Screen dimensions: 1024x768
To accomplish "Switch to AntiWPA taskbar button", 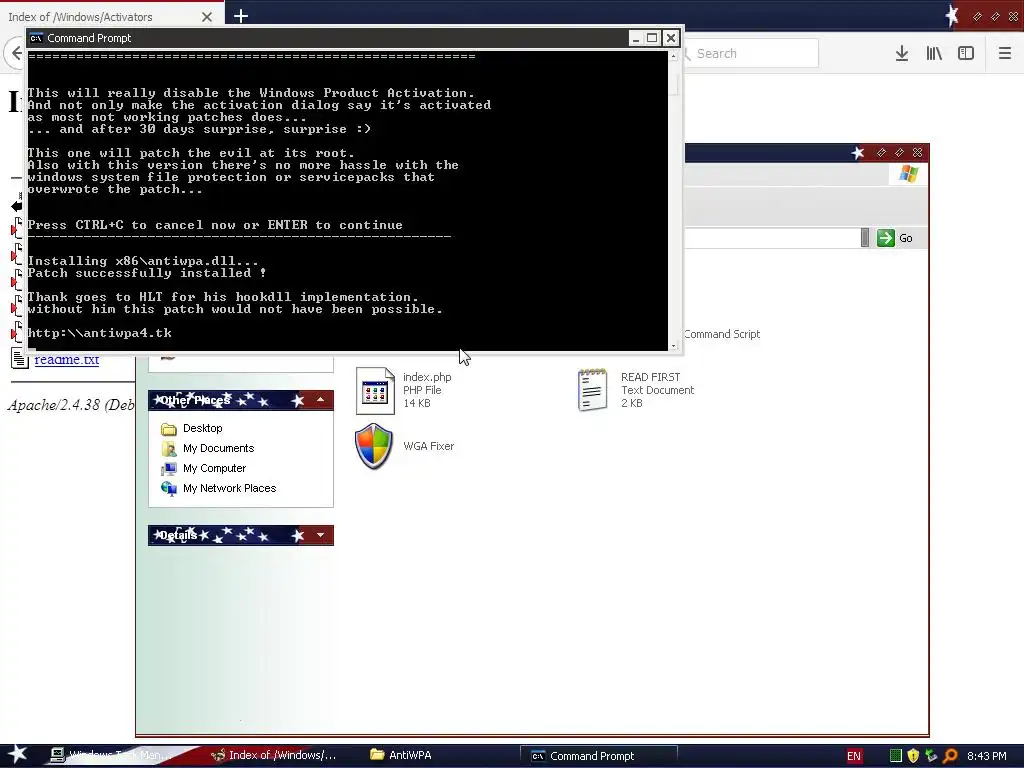I will click(x=402, y=756).
